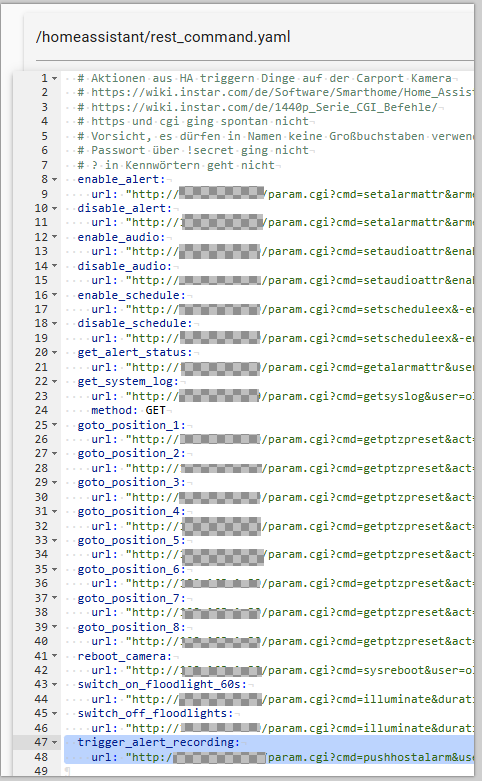Click the wiki.instar.com Home_Assistant comment URL
The image size is (482, 781).
pyautogui.click(x=282, y=93)
